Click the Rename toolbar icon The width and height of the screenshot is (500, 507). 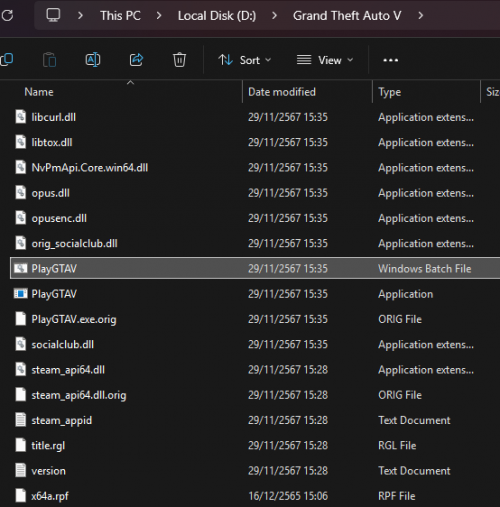[x=93, y=60]
